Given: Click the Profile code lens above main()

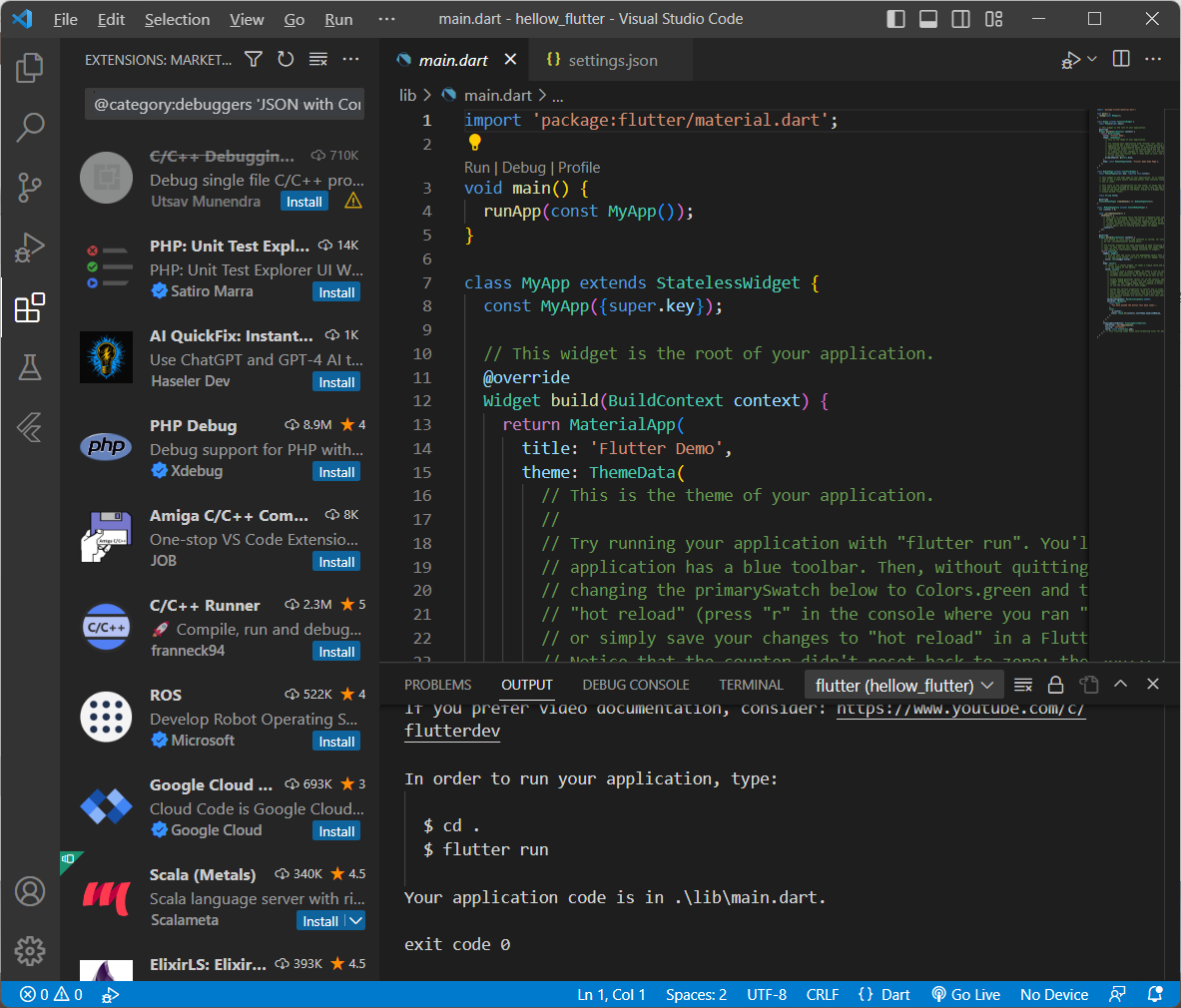Looking at the screenshot, I should (579, 167).
